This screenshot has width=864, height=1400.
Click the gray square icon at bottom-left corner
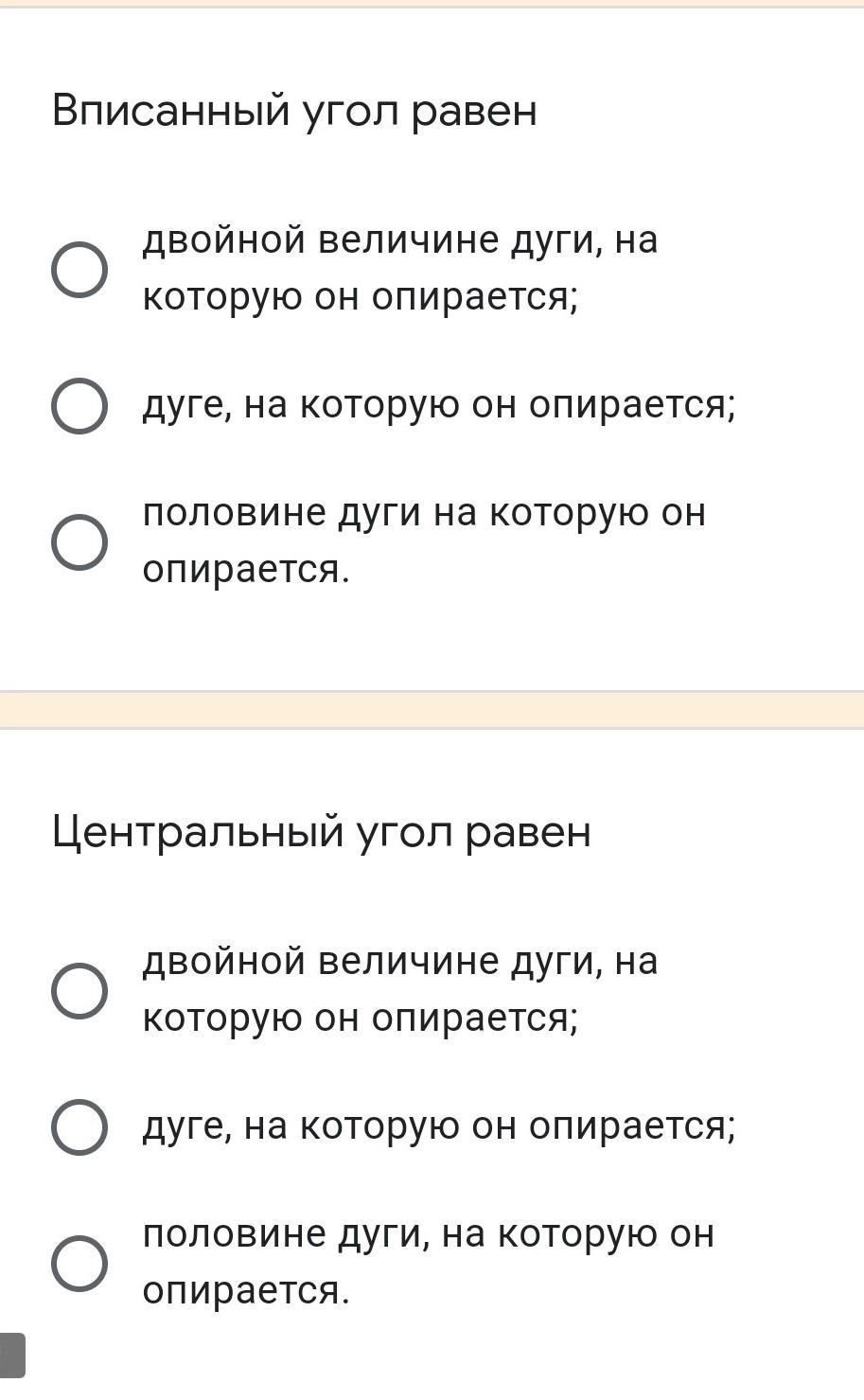(x=12, y=1355)
